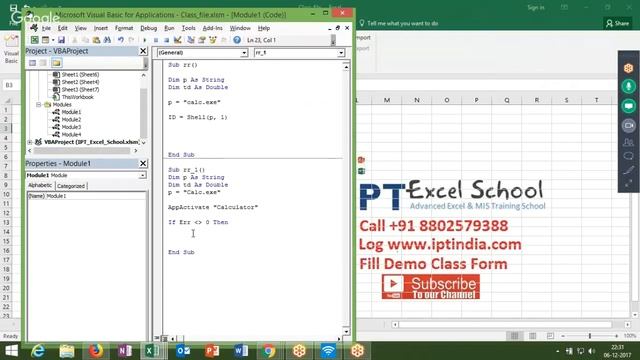Save the VBA project with the floppy icon
The height and width of the screenshot is (360, 640).
coord(61,40)
